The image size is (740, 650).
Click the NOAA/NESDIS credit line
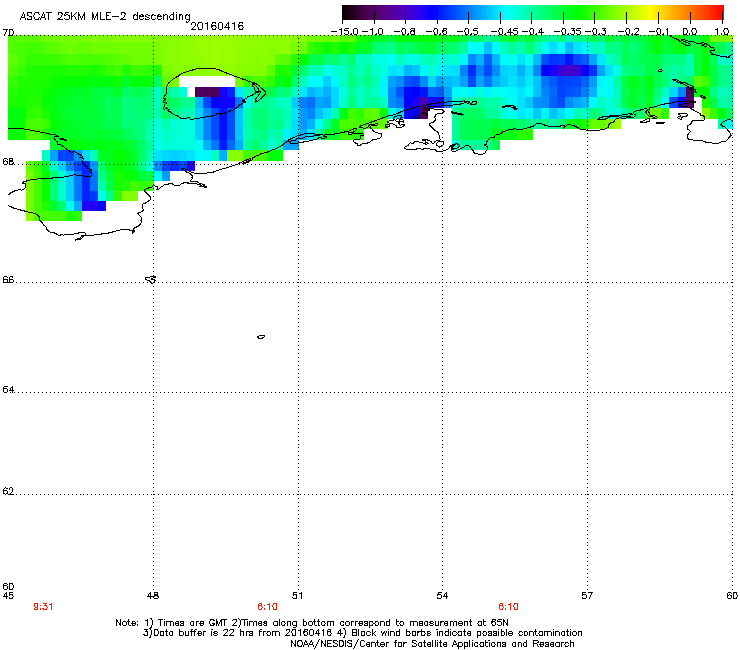[x=432, y=644]
